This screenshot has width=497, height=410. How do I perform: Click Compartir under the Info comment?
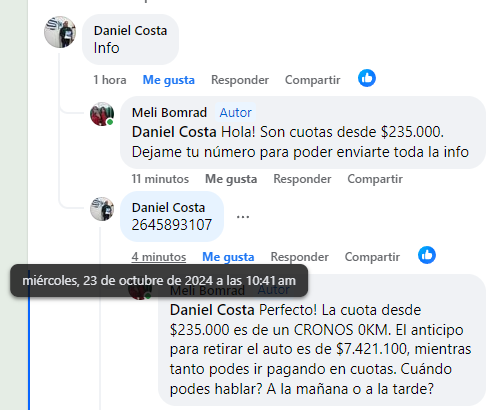[x=313, y=80]
